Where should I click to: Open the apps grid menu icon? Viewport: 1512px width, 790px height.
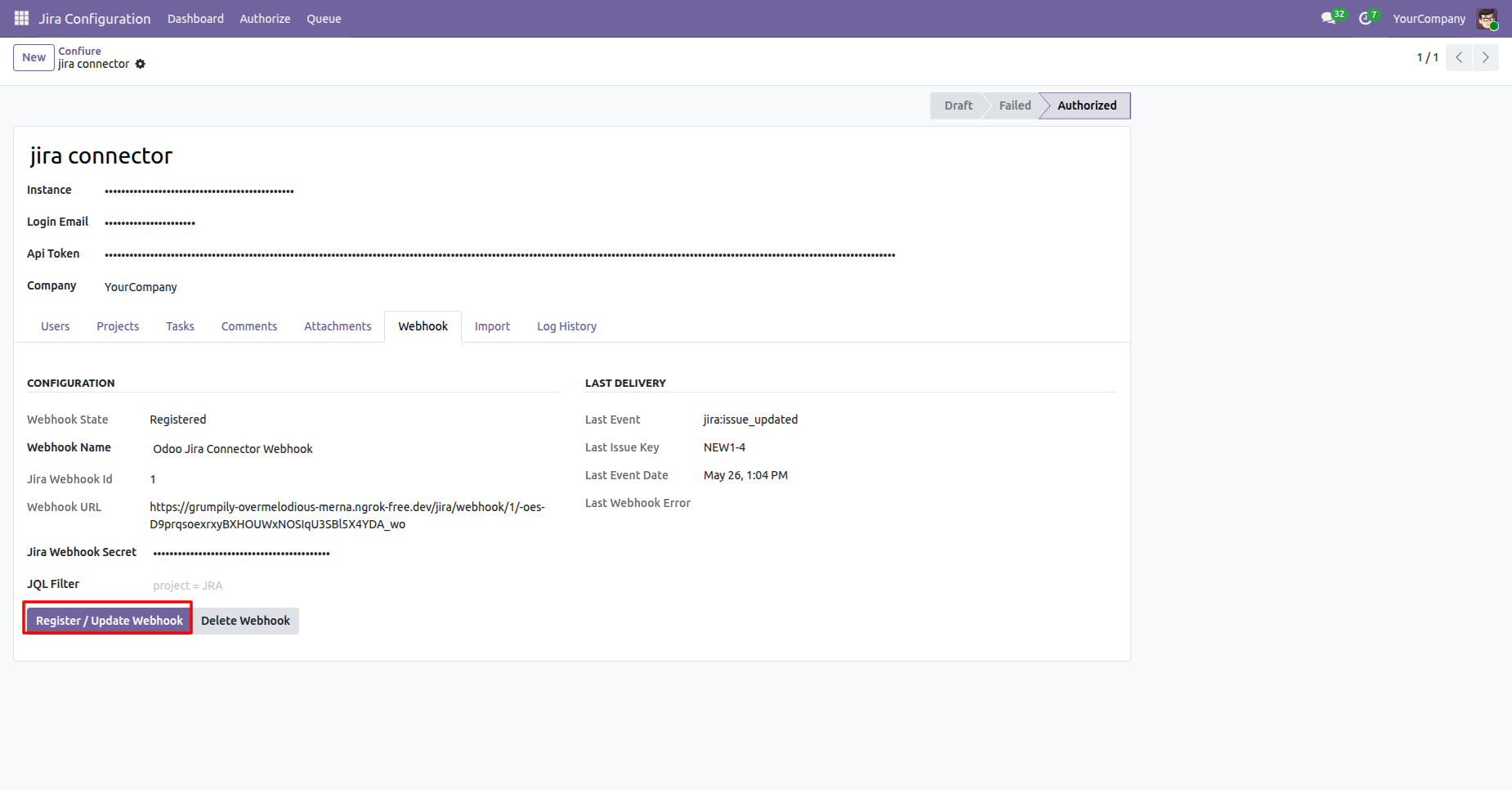[x=22, y=18]
